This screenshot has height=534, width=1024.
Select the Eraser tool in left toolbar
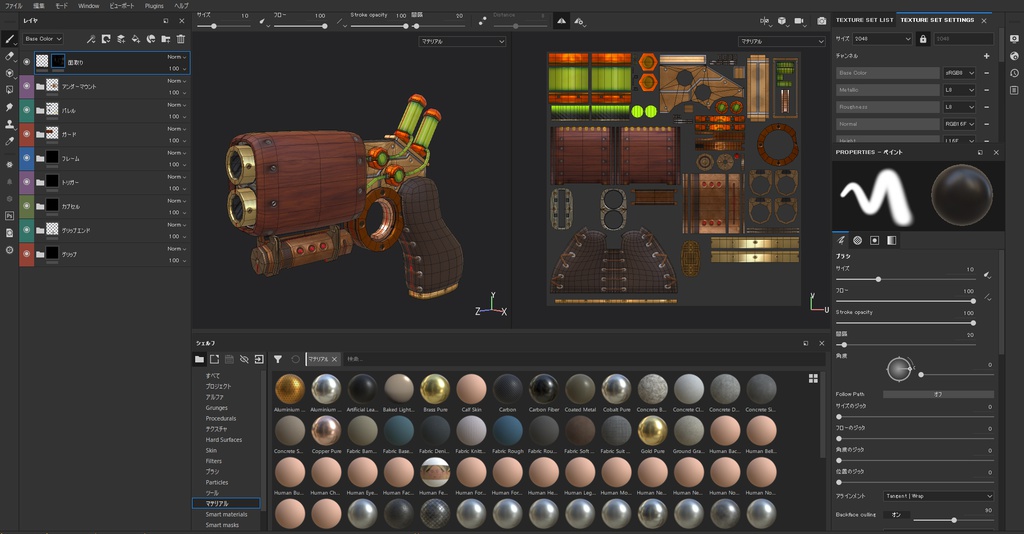[9, 56]
